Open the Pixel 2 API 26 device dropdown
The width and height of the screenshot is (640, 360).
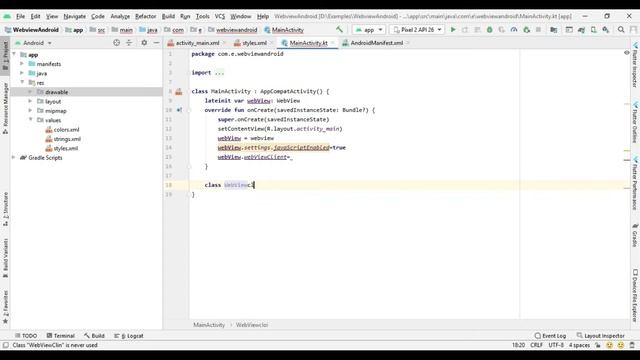pyautogui.click(x=417, y=30)
